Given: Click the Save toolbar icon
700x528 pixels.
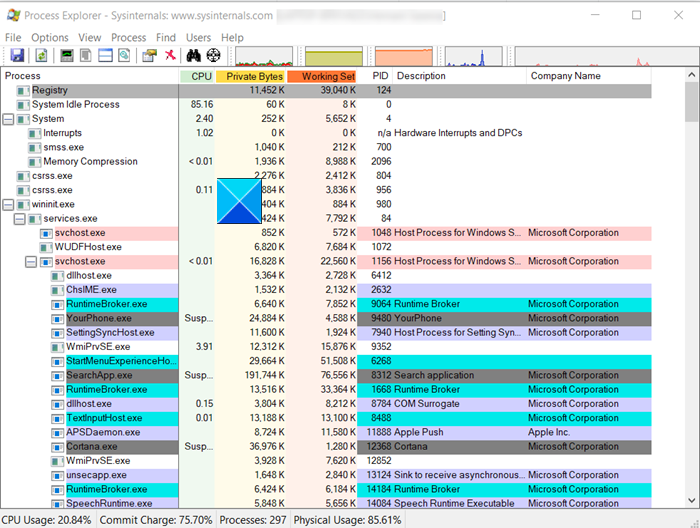Looking at the screenshot, I should point(15,56).
